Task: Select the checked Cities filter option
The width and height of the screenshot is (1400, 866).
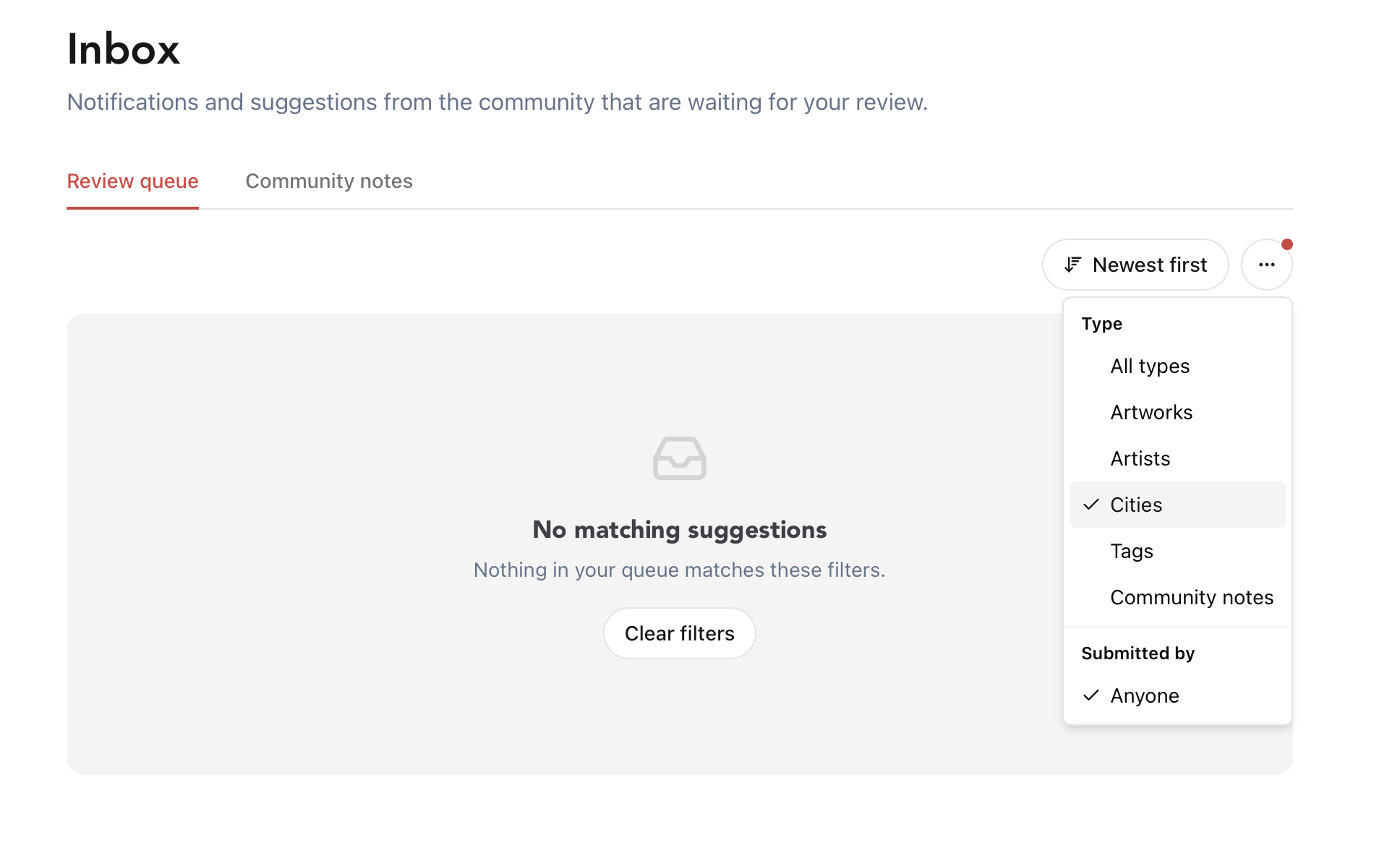Action: click(1177, 505)
